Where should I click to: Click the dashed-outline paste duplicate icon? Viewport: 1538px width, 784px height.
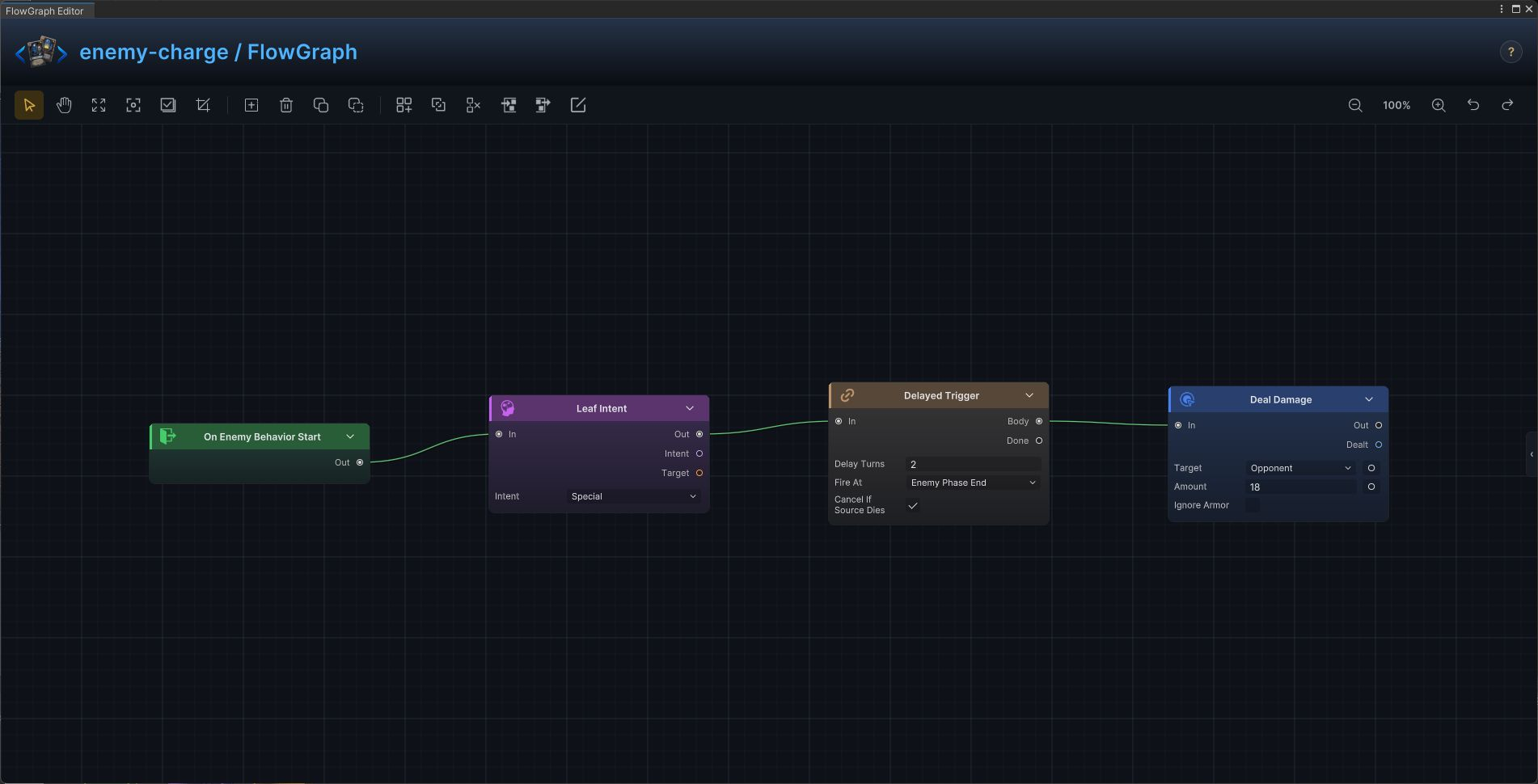point(356,105)
